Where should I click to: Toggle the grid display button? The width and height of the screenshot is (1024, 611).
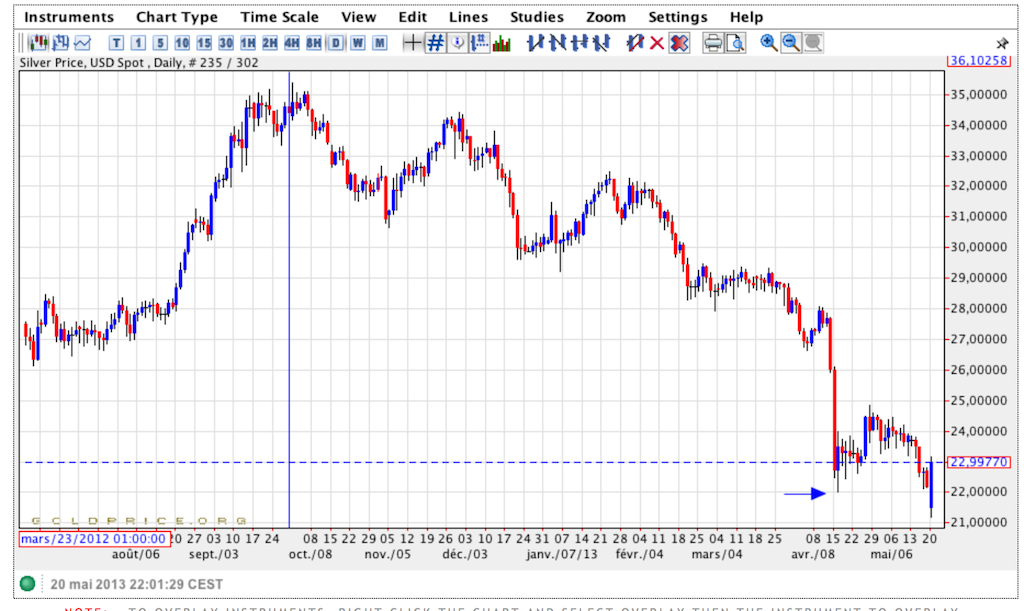click(x=435, y=43)
